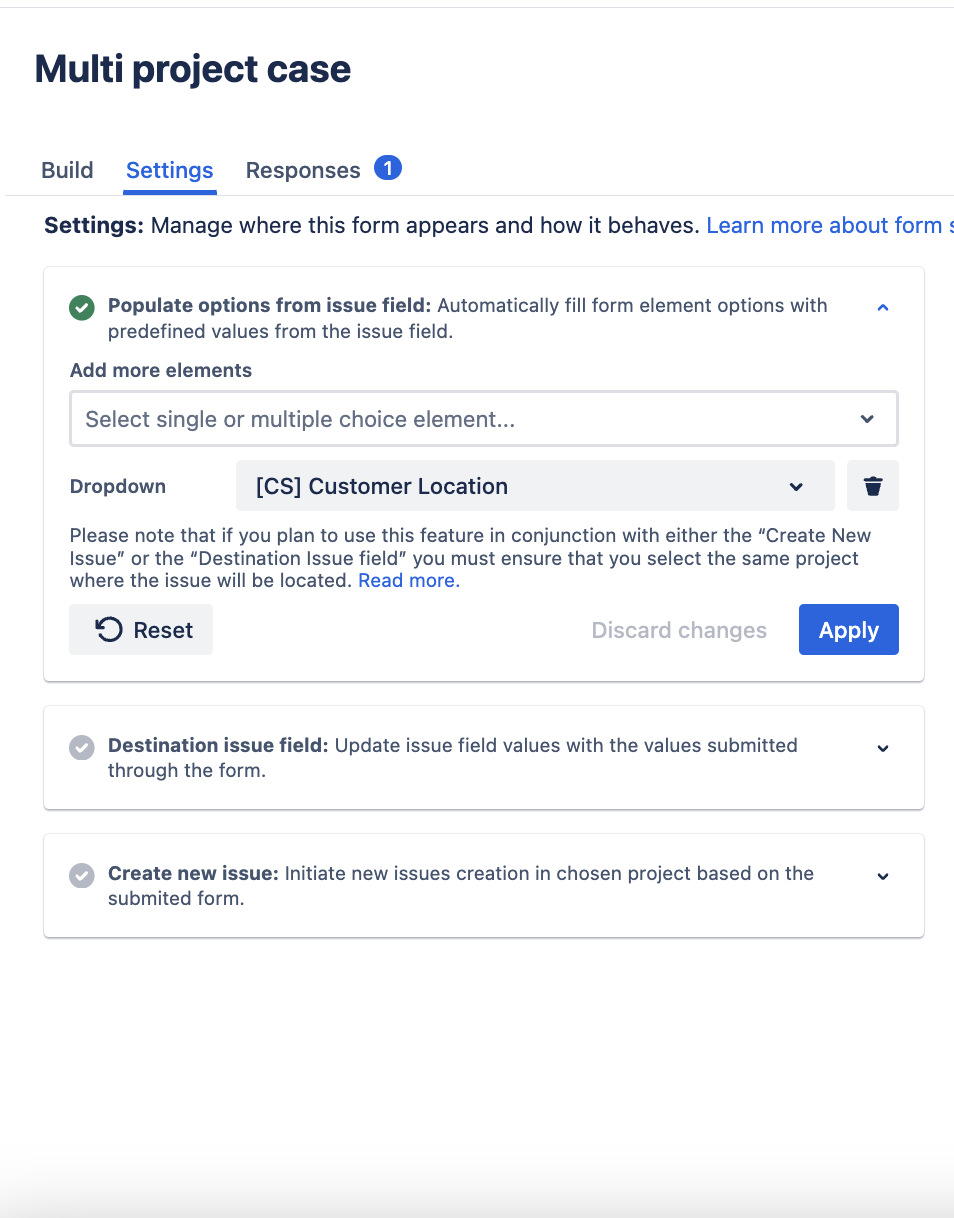Open the Responses tab
The height and width of the screenshot is (1218, 954).
click(303, 171)
